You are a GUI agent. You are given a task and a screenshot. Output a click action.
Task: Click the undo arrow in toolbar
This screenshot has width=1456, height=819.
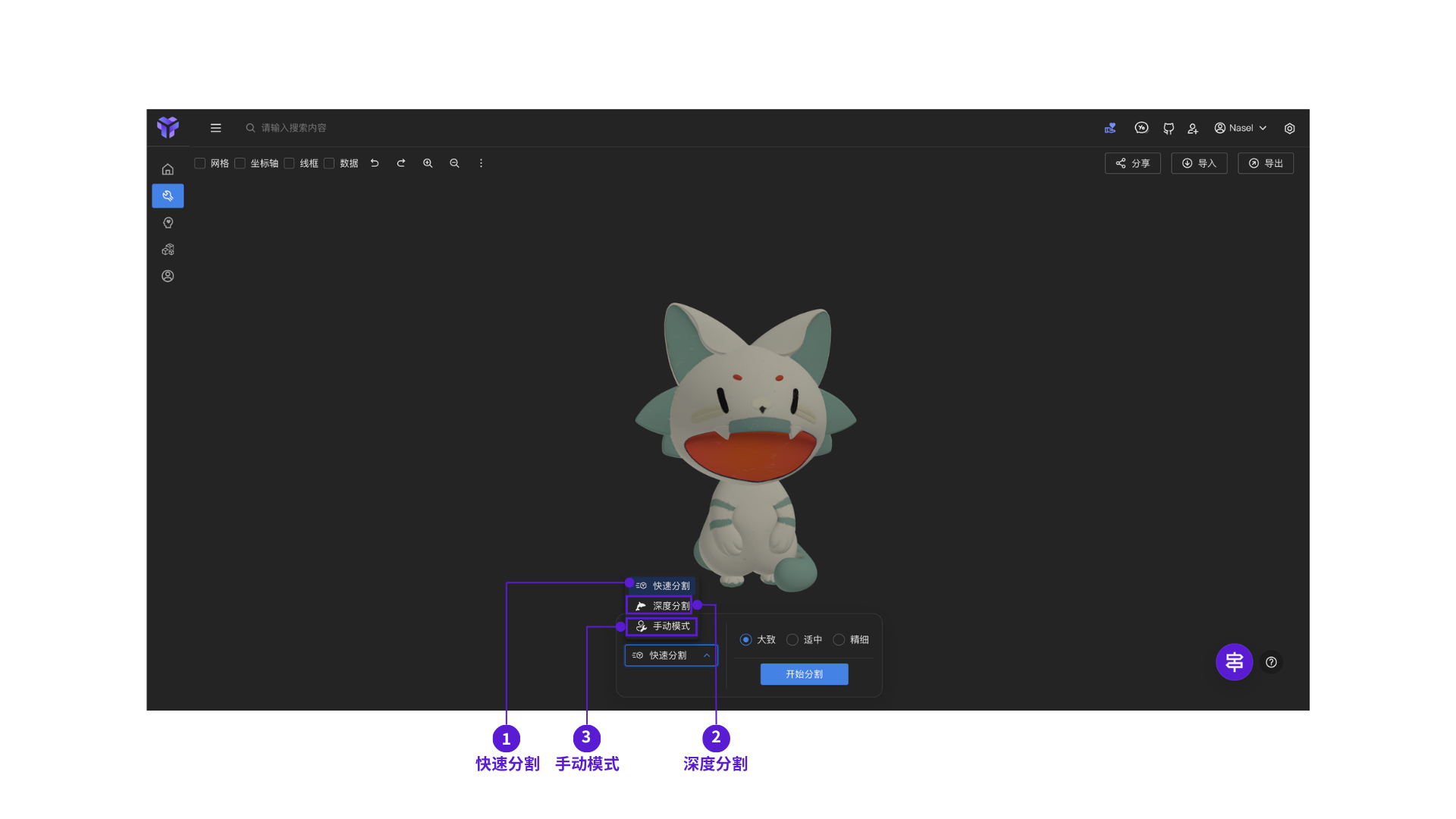click(375, 163)
